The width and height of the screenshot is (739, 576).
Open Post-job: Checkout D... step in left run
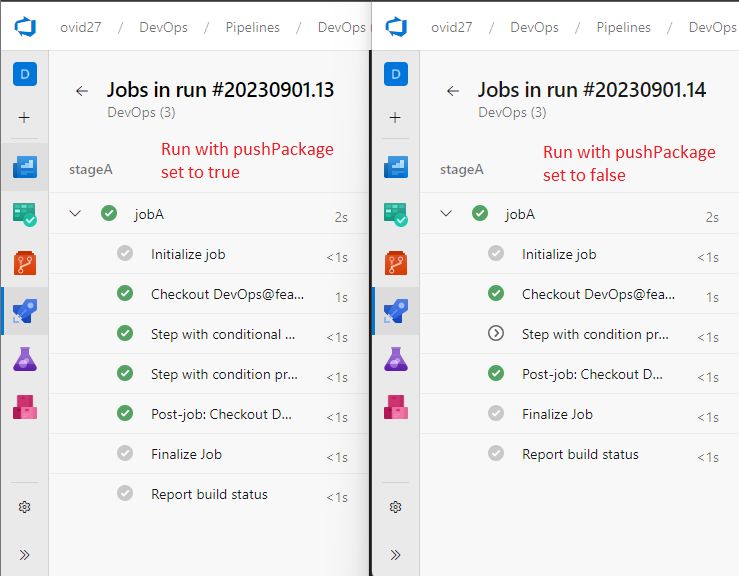[x=209, y=414]
